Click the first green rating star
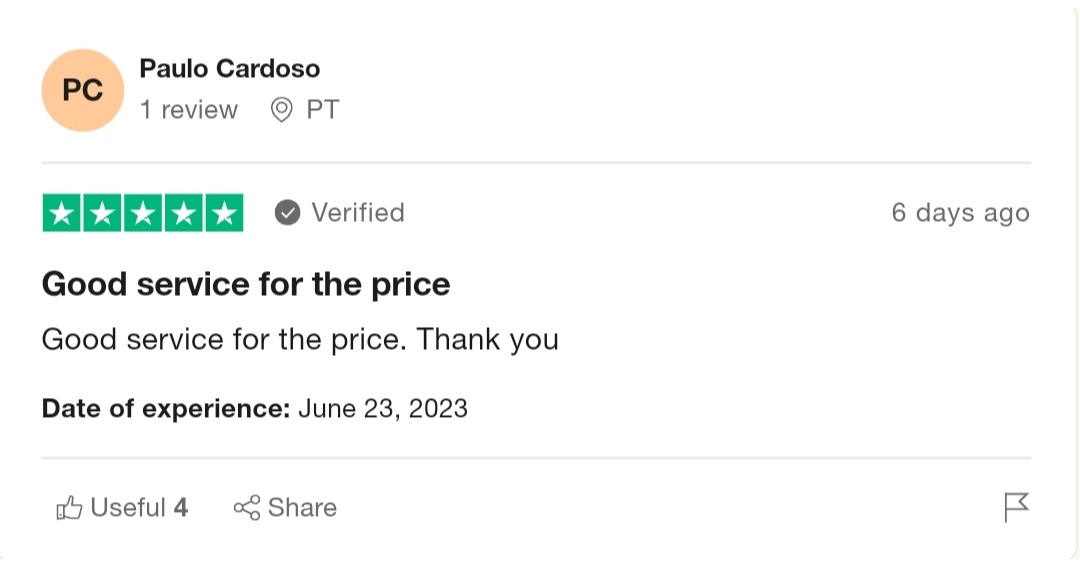This screenshot has height=568, width=1080. coord(62,213)
